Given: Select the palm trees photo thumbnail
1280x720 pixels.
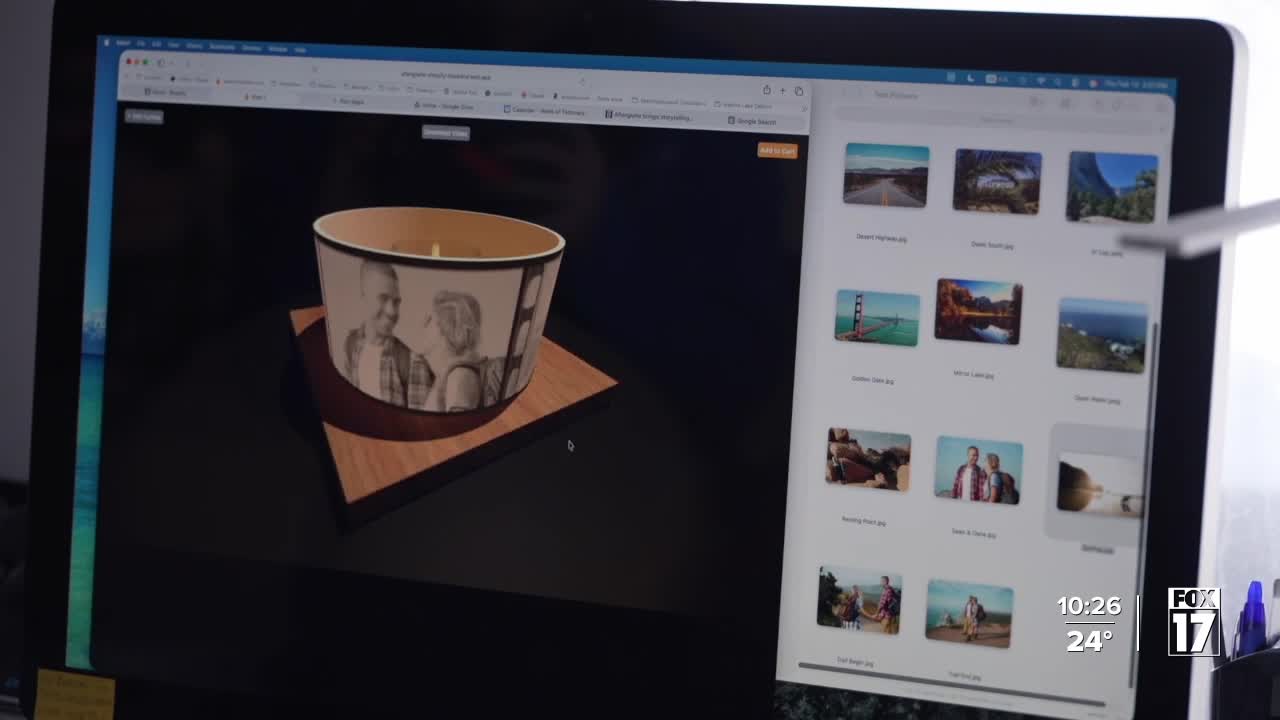Looking at the screenshot, I should pos(997,182).
